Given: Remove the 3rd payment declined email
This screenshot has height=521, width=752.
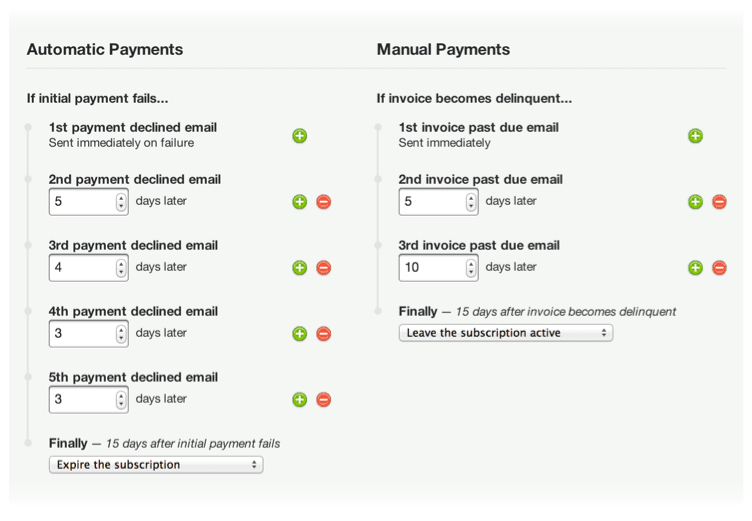Looking at the screenshot, I should tap(323, 268).
